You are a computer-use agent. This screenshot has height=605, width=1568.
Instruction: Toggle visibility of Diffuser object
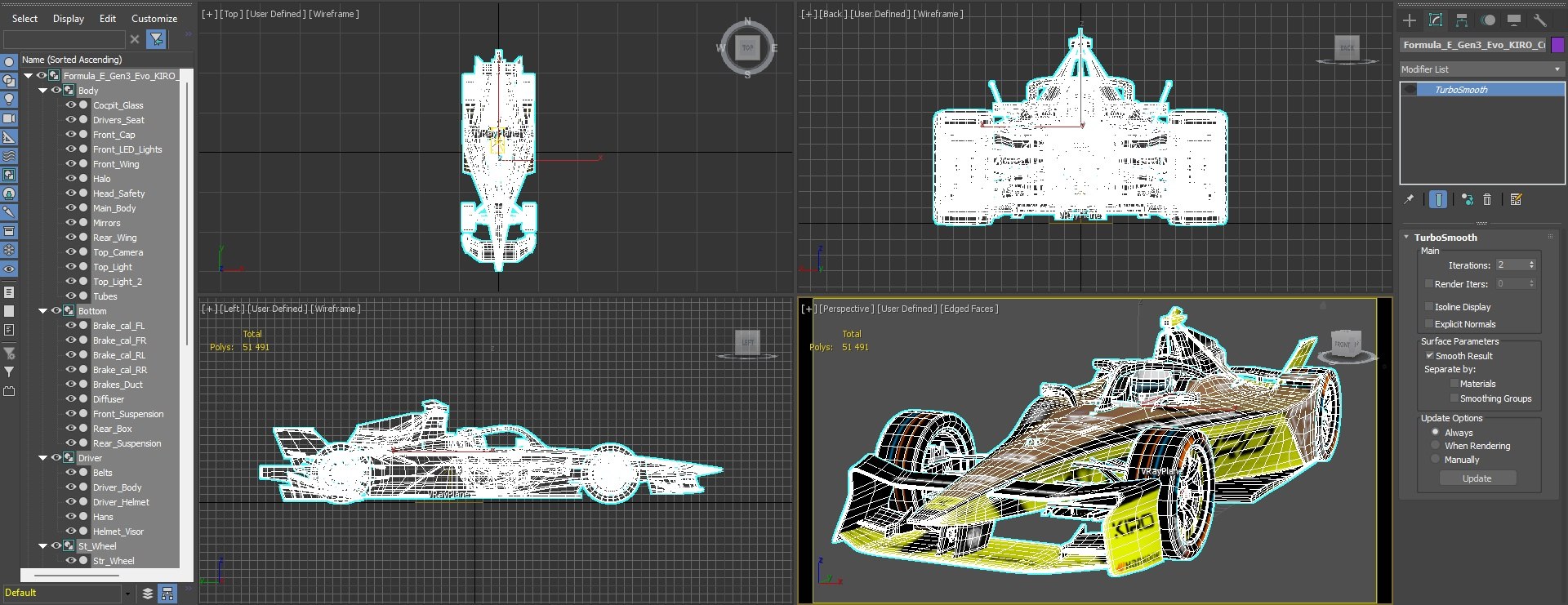point(70,399)
